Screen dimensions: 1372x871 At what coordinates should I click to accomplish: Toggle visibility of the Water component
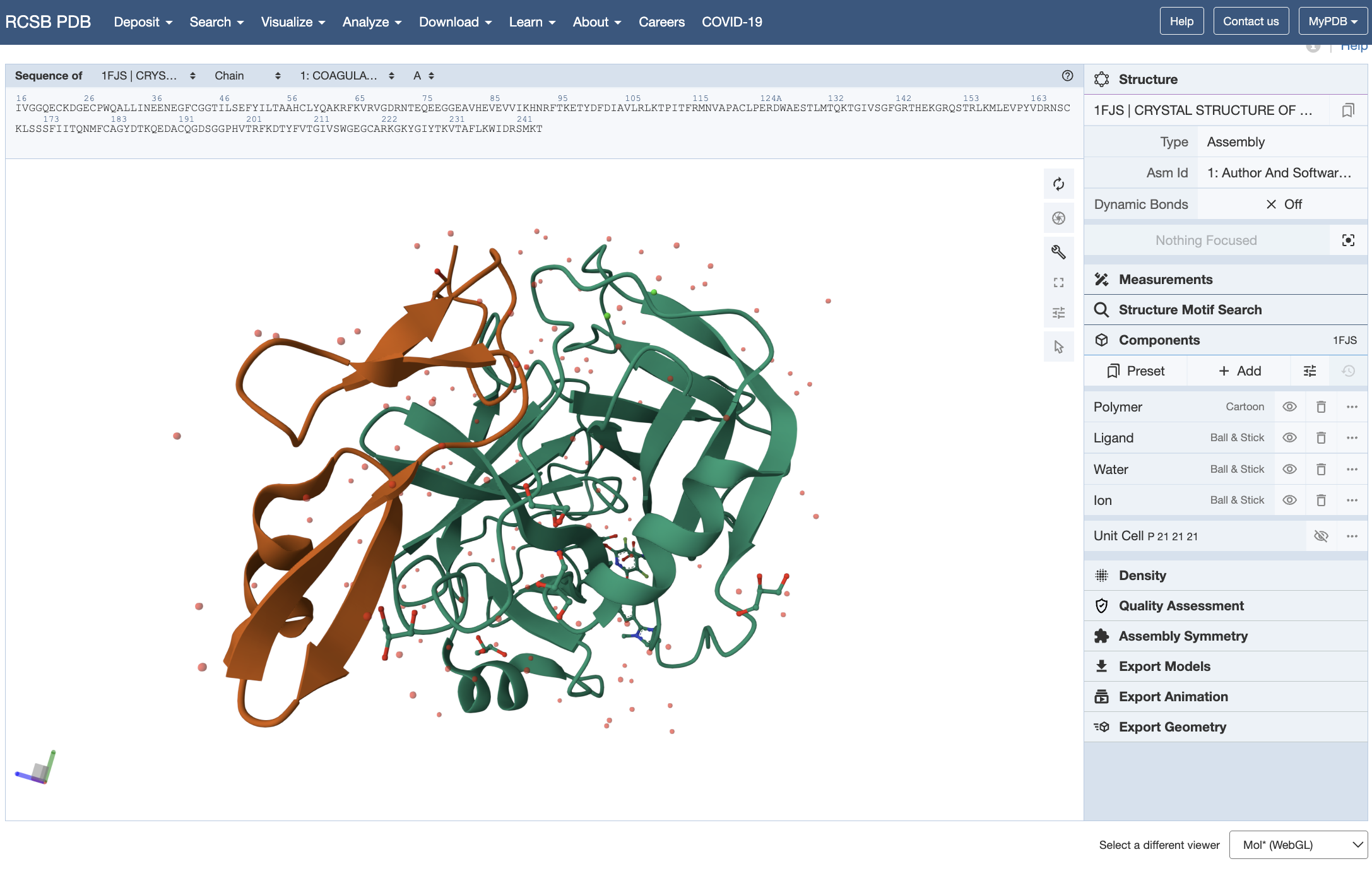(x=1289, y=470)
